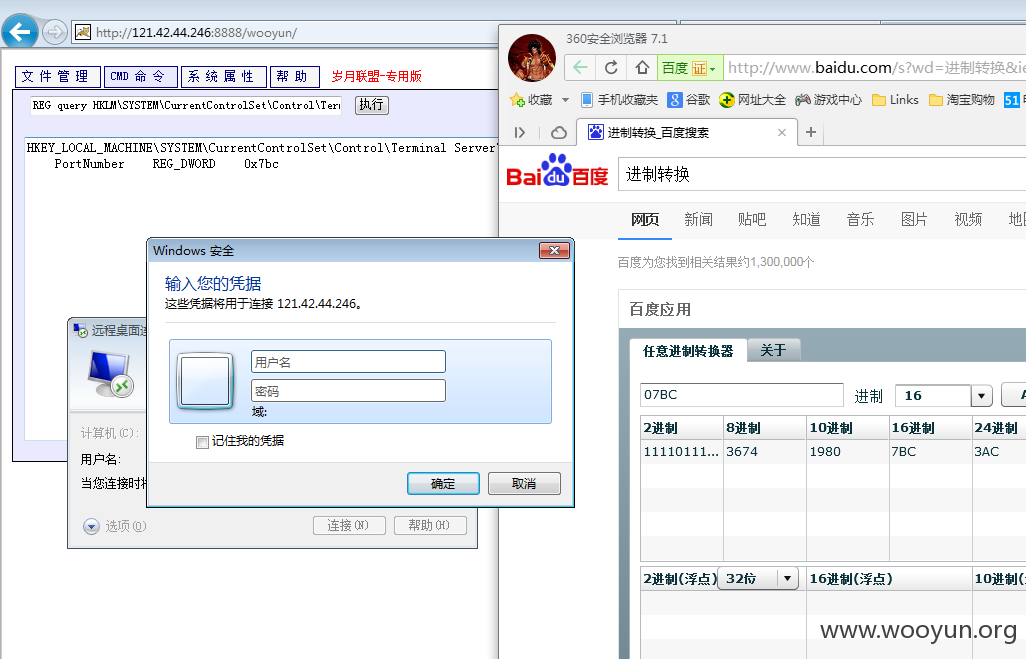Click the sidebar toggle icon left of tabs
1026x659 pixels.
(520, 133)
